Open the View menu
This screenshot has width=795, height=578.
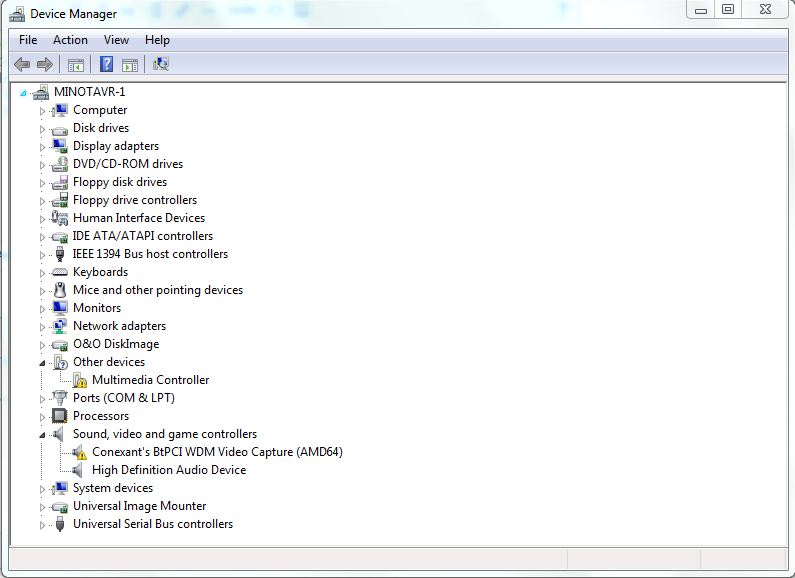[x=116, y=40]
